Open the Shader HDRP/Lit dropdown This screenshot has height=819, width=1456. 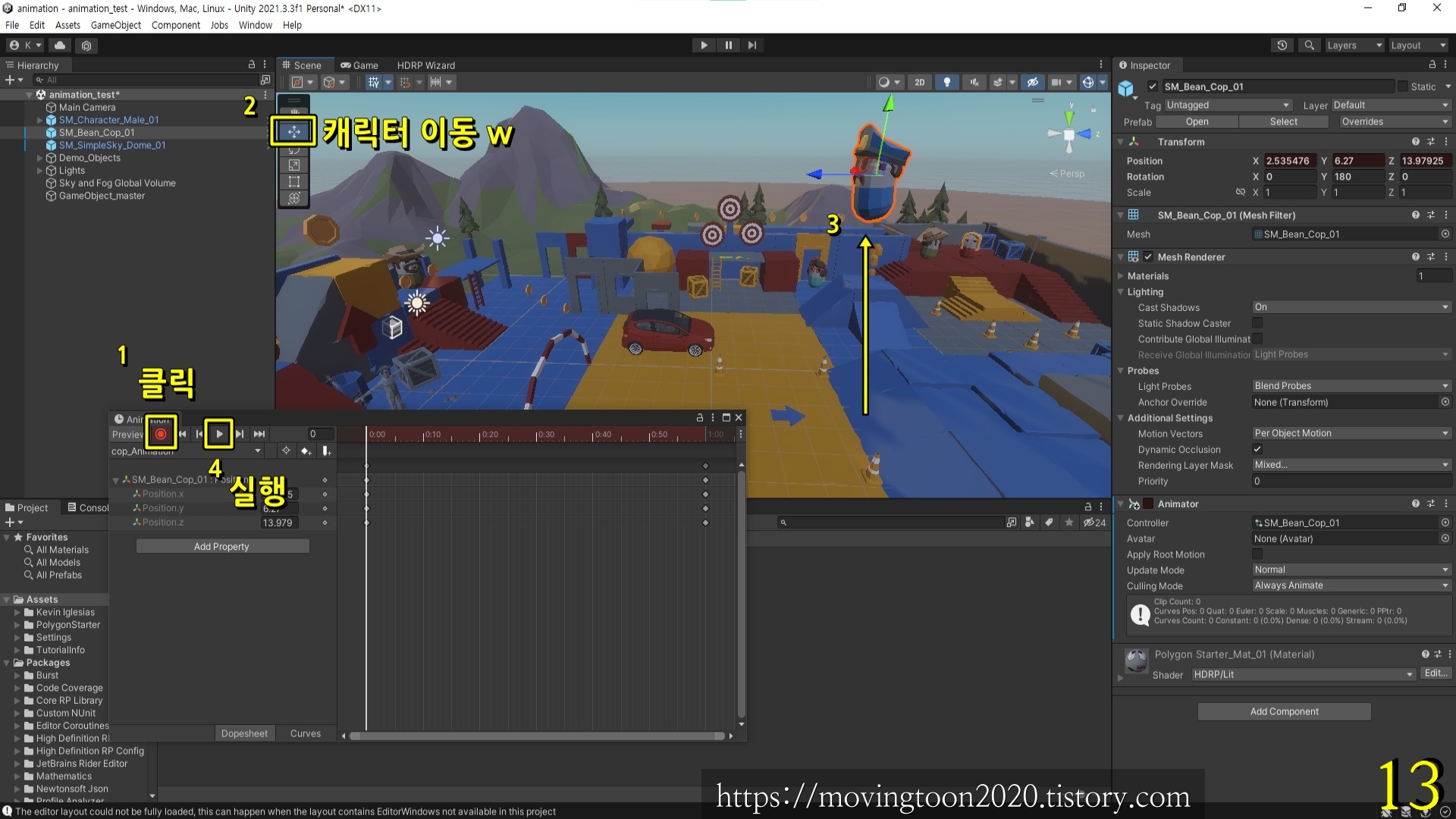tap(1303, 674)
